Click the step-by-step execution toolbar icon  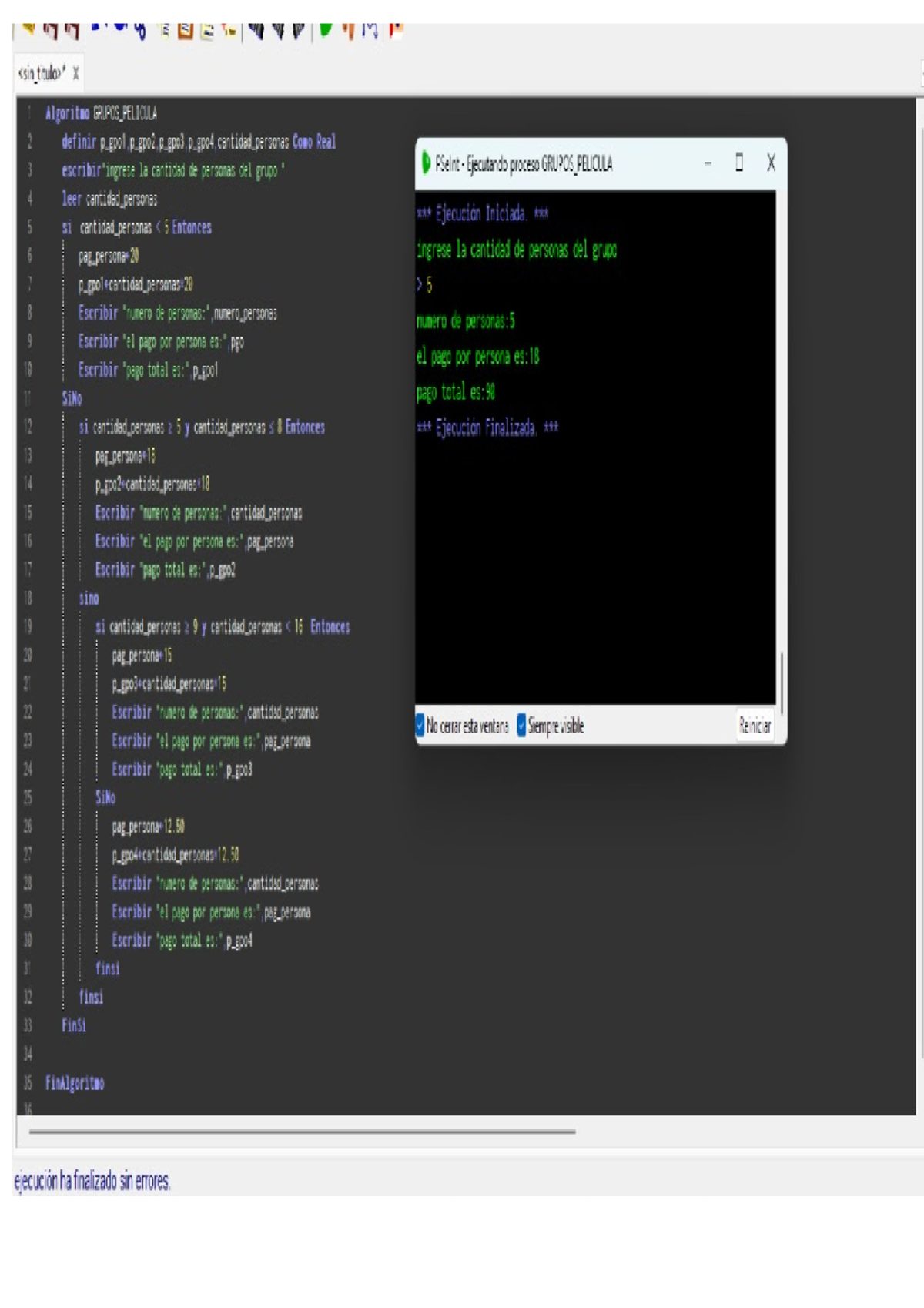pos(349,29)
